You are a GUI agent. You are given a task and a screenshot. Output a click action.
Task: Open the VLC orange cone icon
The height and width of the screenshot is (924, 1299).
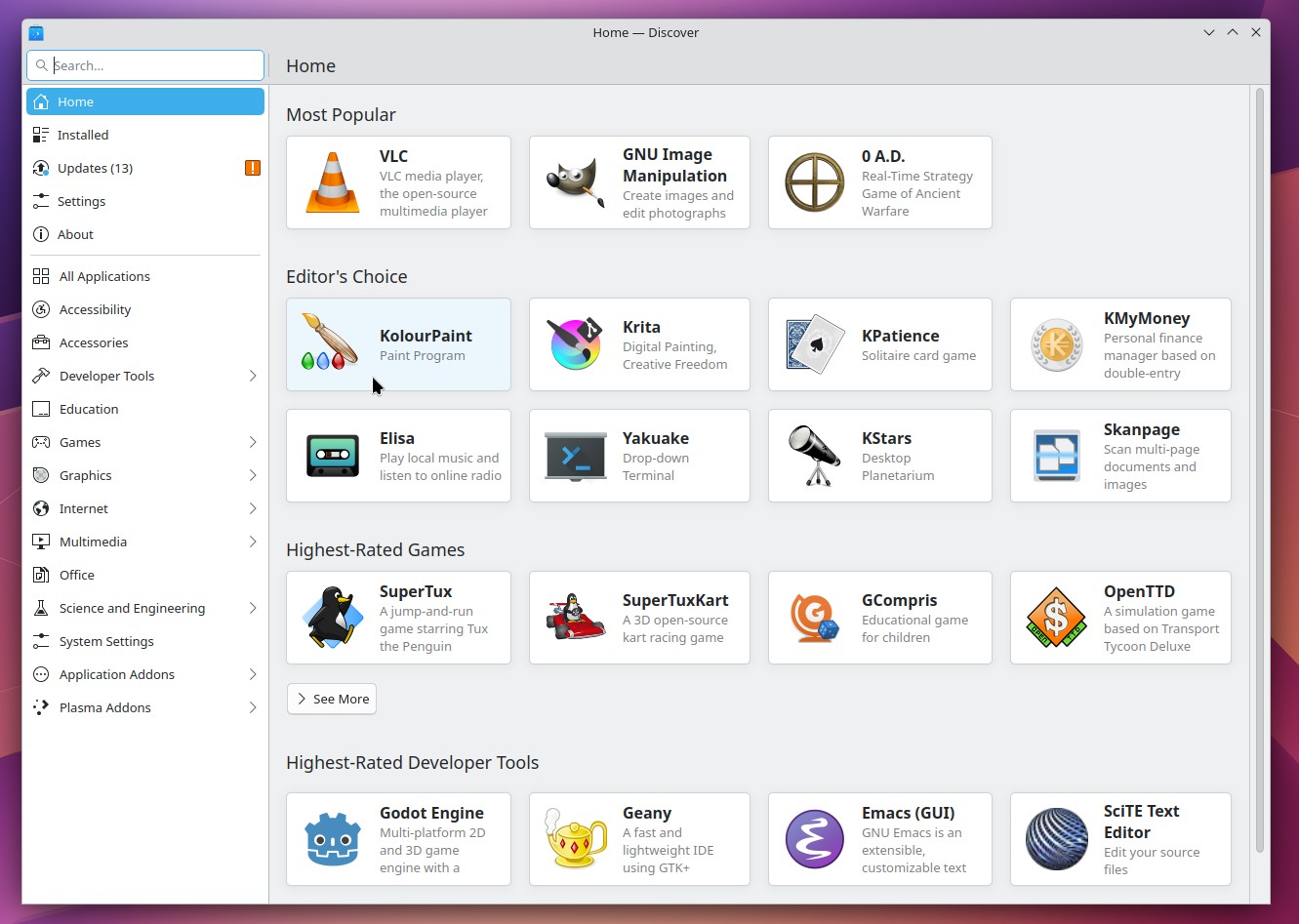(x=333, y=182)
